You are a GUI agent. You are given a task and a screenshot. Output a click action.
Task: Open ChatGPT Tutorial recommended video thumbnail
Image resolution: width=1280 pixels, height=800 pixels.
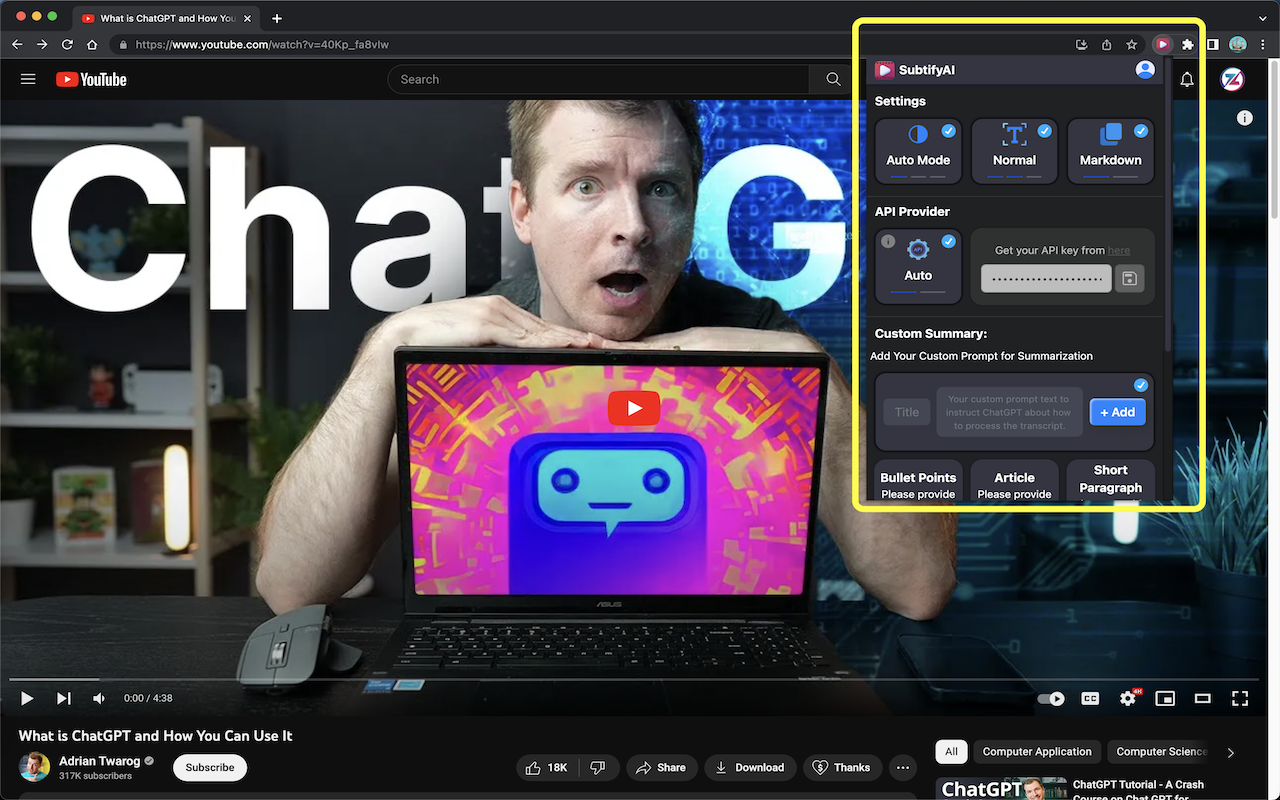point(1000,788)
